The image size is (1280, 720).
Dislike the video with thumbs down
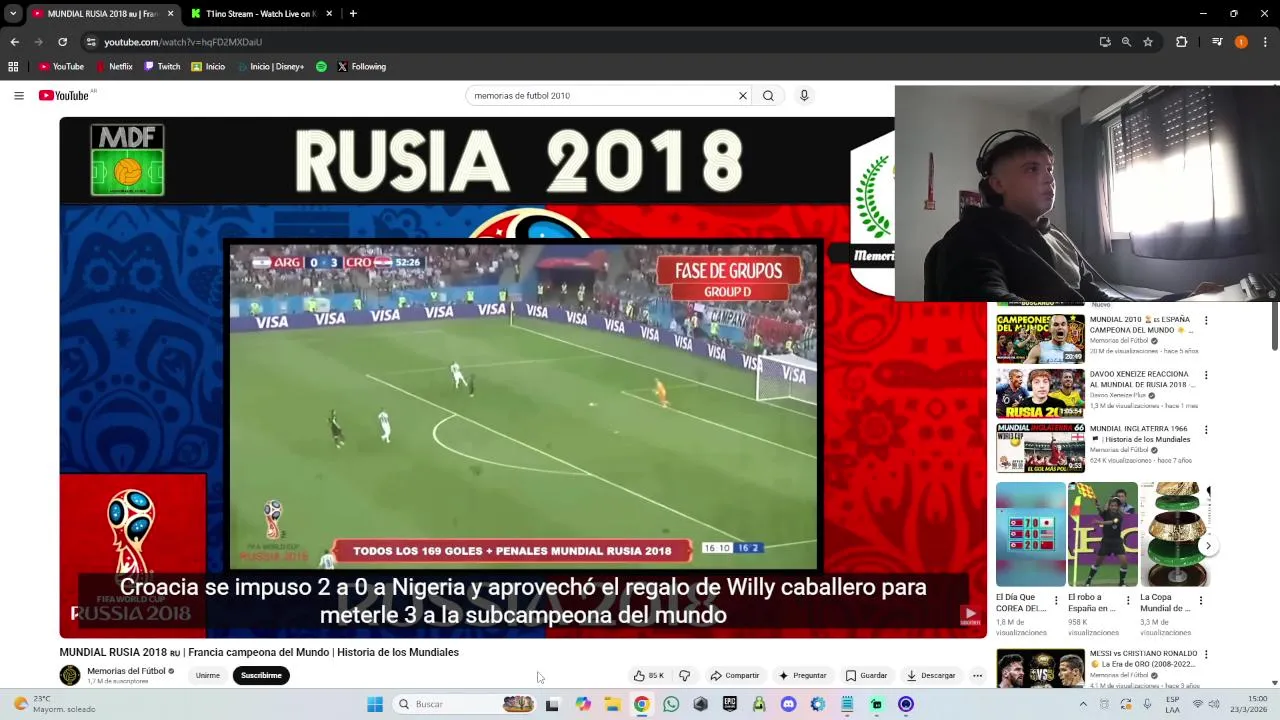pyautogui.click(x=685, y=676)
